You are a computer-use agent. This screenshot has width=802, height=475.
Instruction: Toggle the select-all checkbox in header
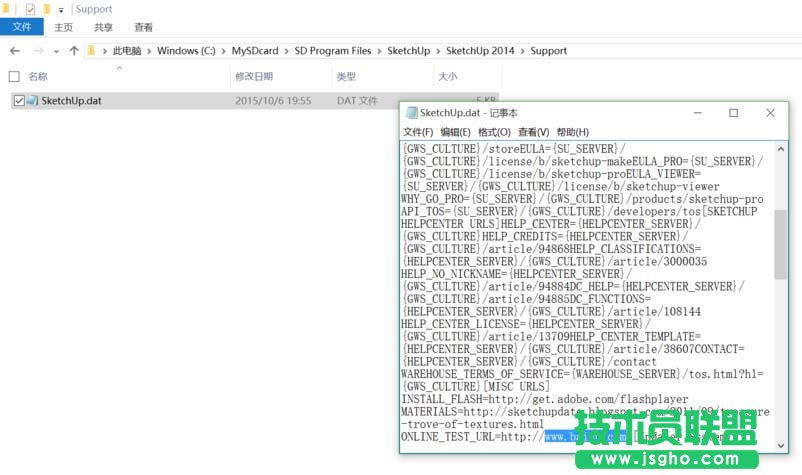(14, 77)
